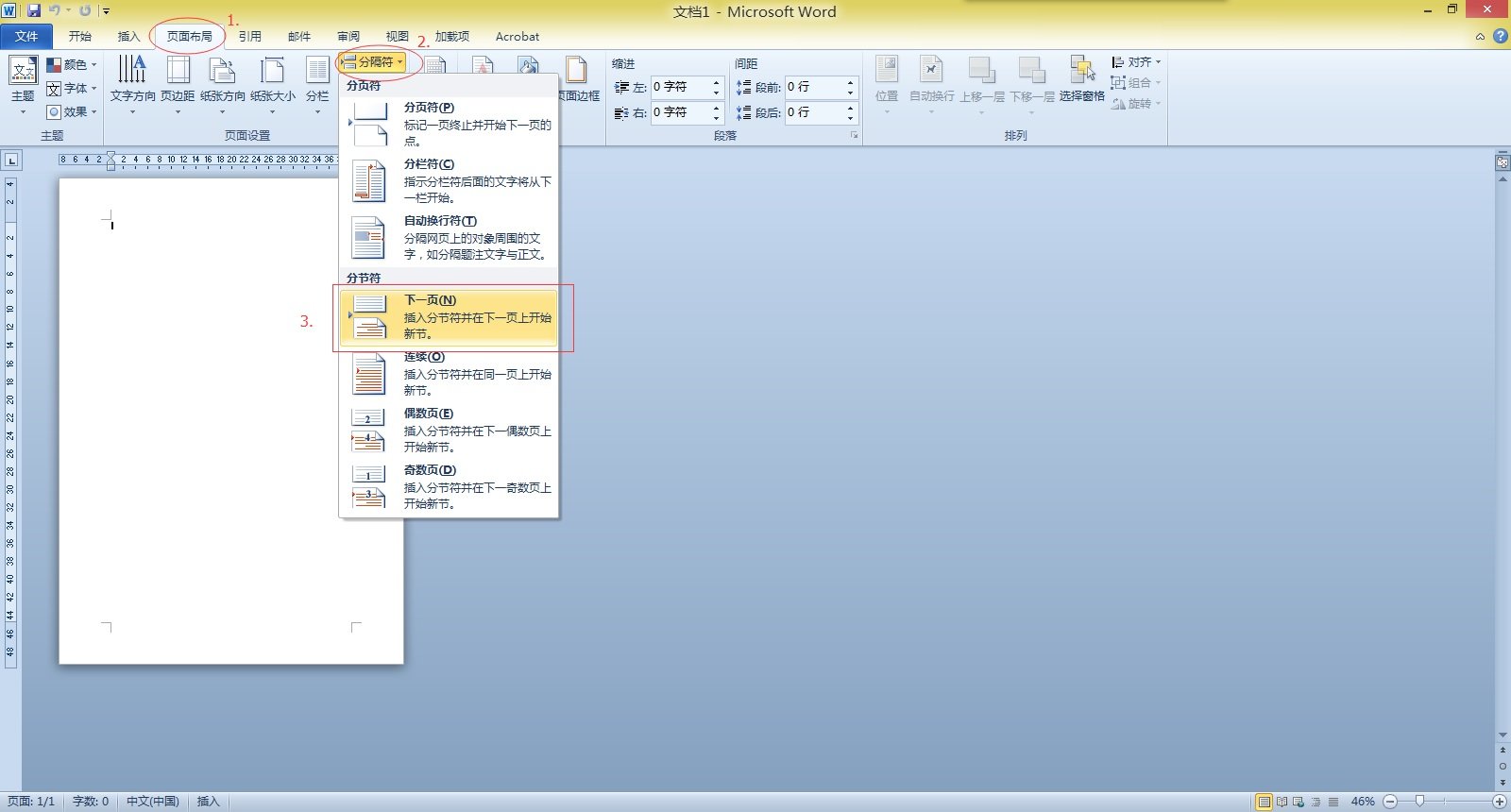
Task: Switch to the 开始 tab
Action: (80, 37)
